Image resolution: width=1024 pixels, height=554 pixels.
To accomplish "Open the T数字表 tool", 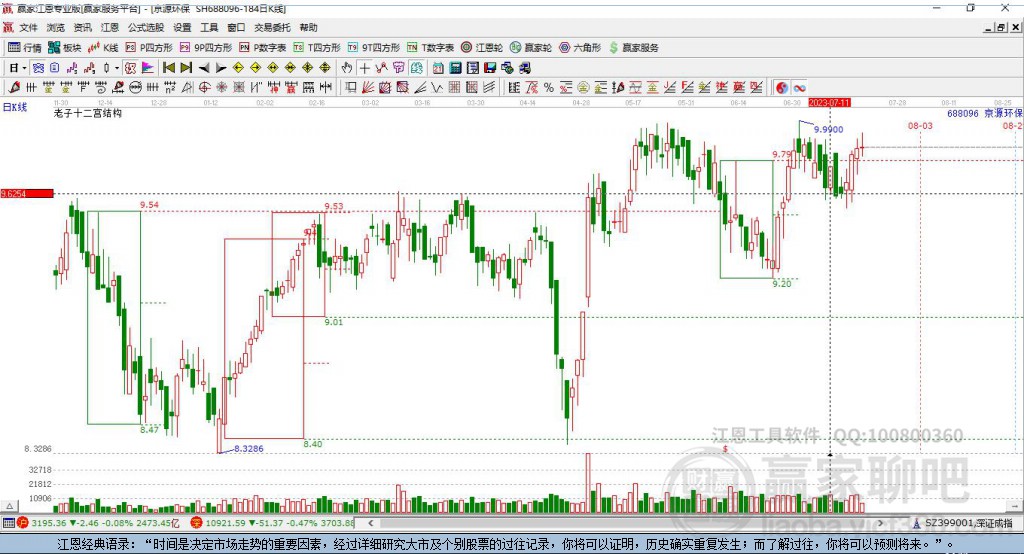I will [430, 48].
